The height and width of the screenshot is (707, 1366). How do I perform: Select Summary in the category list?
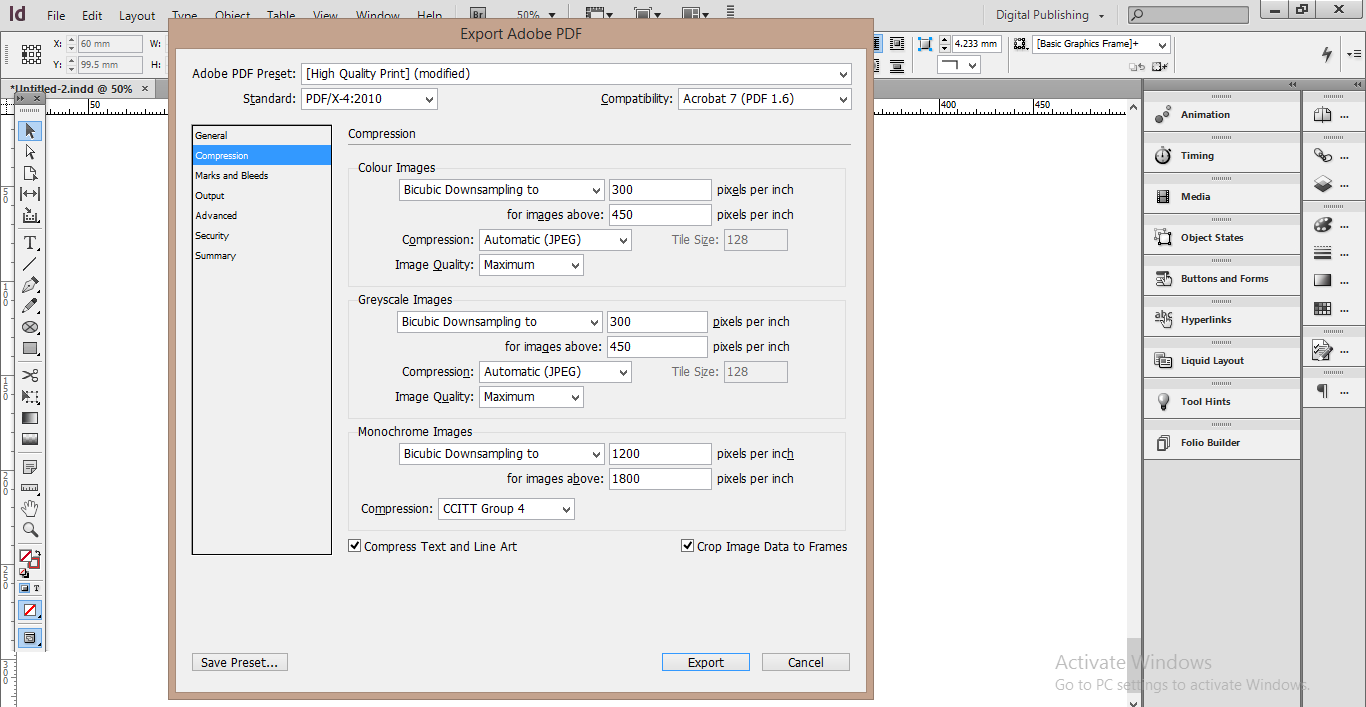[261, 256]
